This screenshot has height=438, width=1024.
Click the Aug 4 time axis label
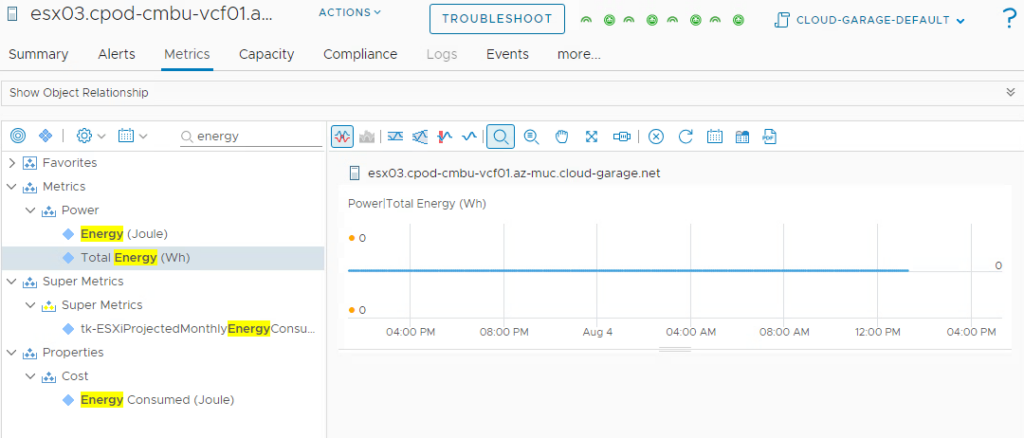[598, 332]
